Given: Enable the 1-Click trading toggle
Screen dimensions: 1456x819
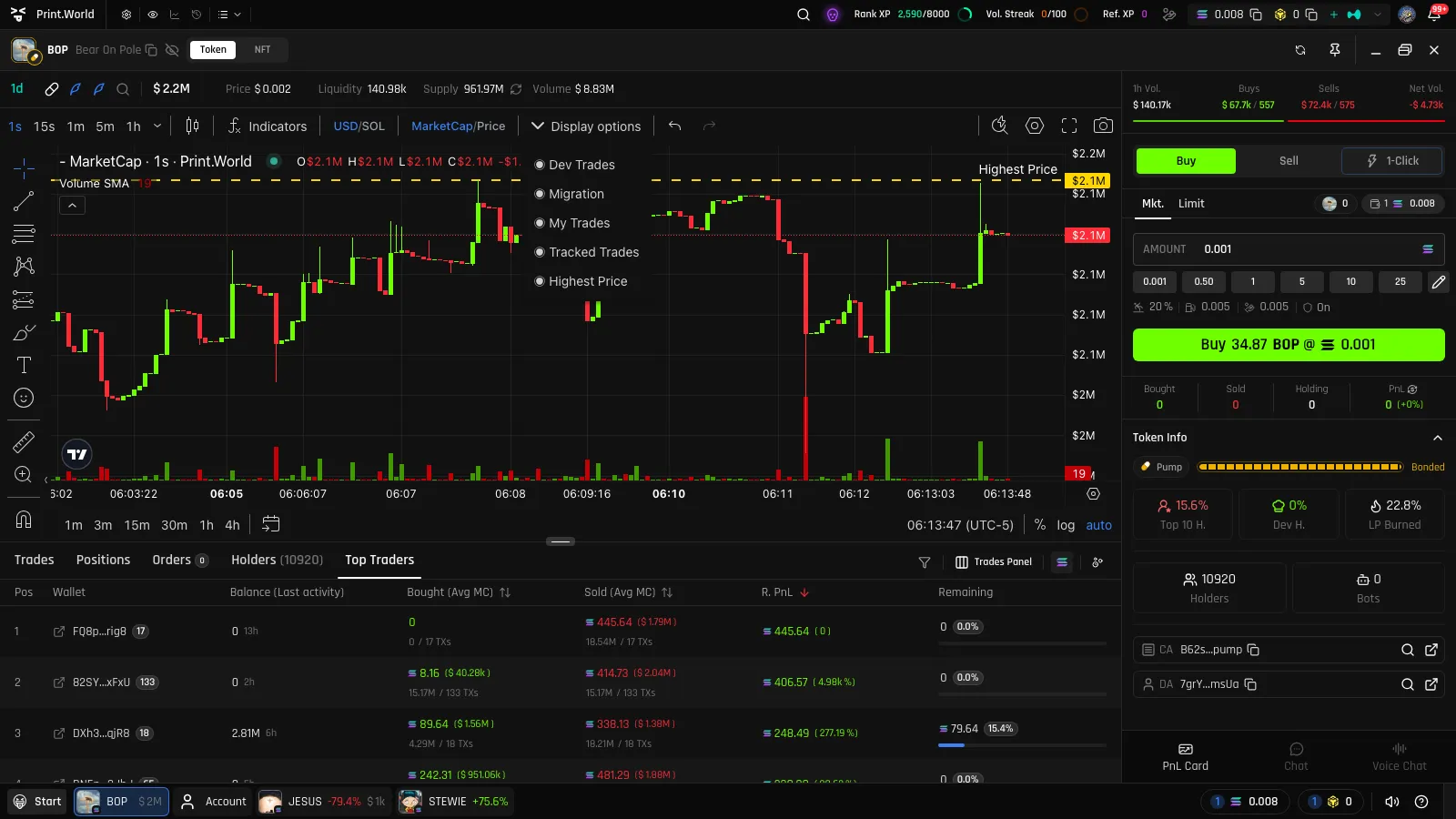Looking at the screenshot, I should [x=1392, y=161].
